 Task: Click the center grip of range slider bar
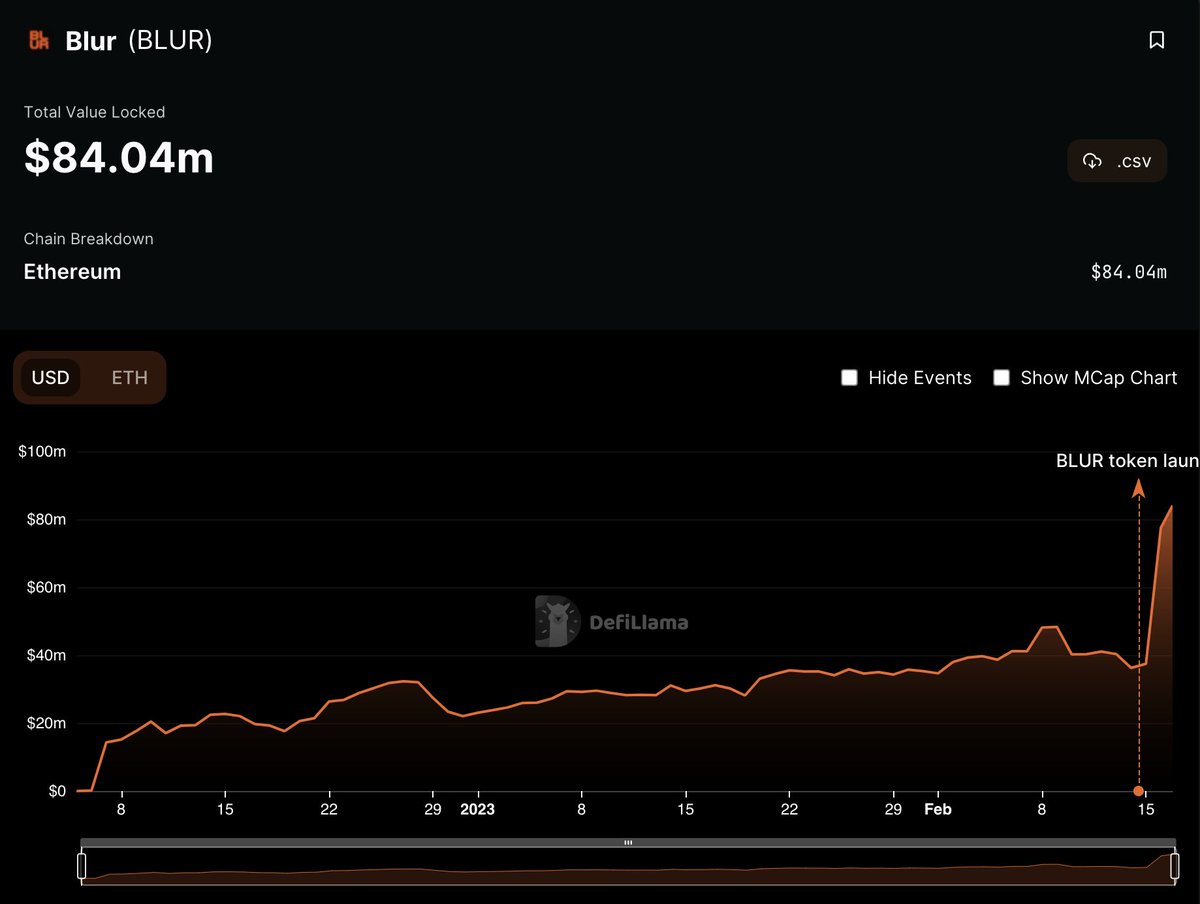tap(628, 843)
